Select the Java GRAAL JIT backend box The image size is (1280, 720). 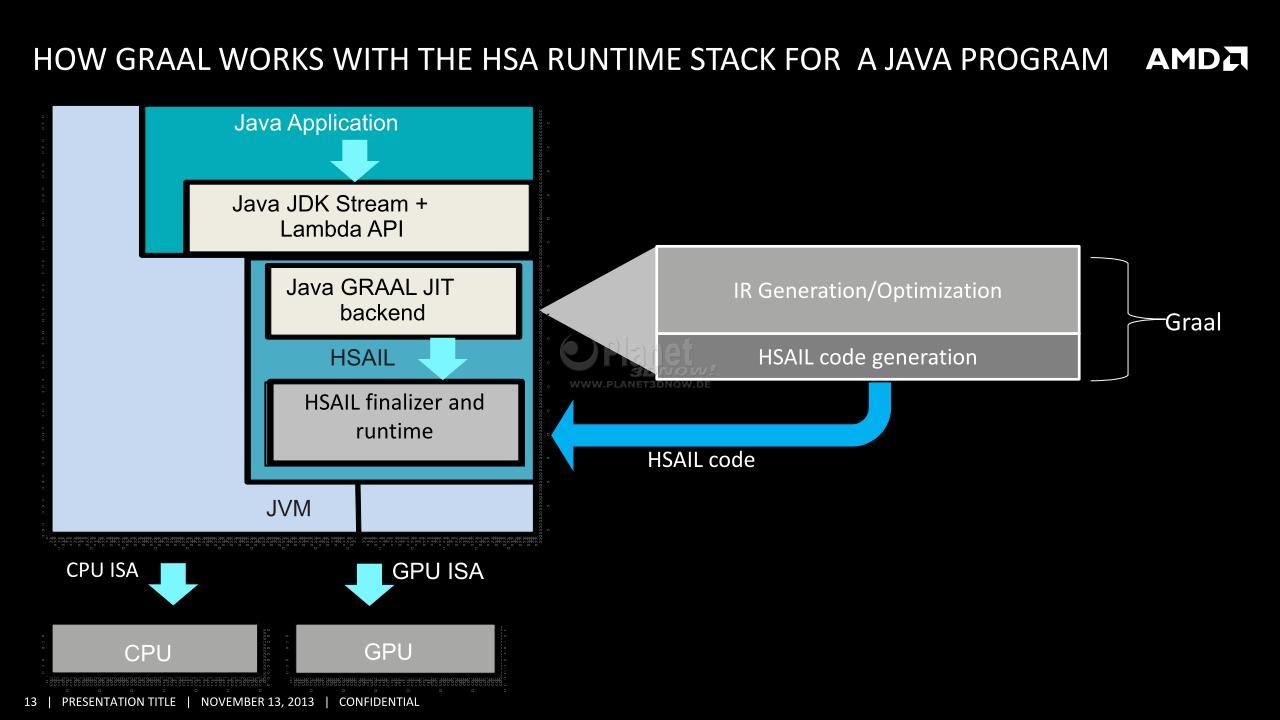point(393,301)
